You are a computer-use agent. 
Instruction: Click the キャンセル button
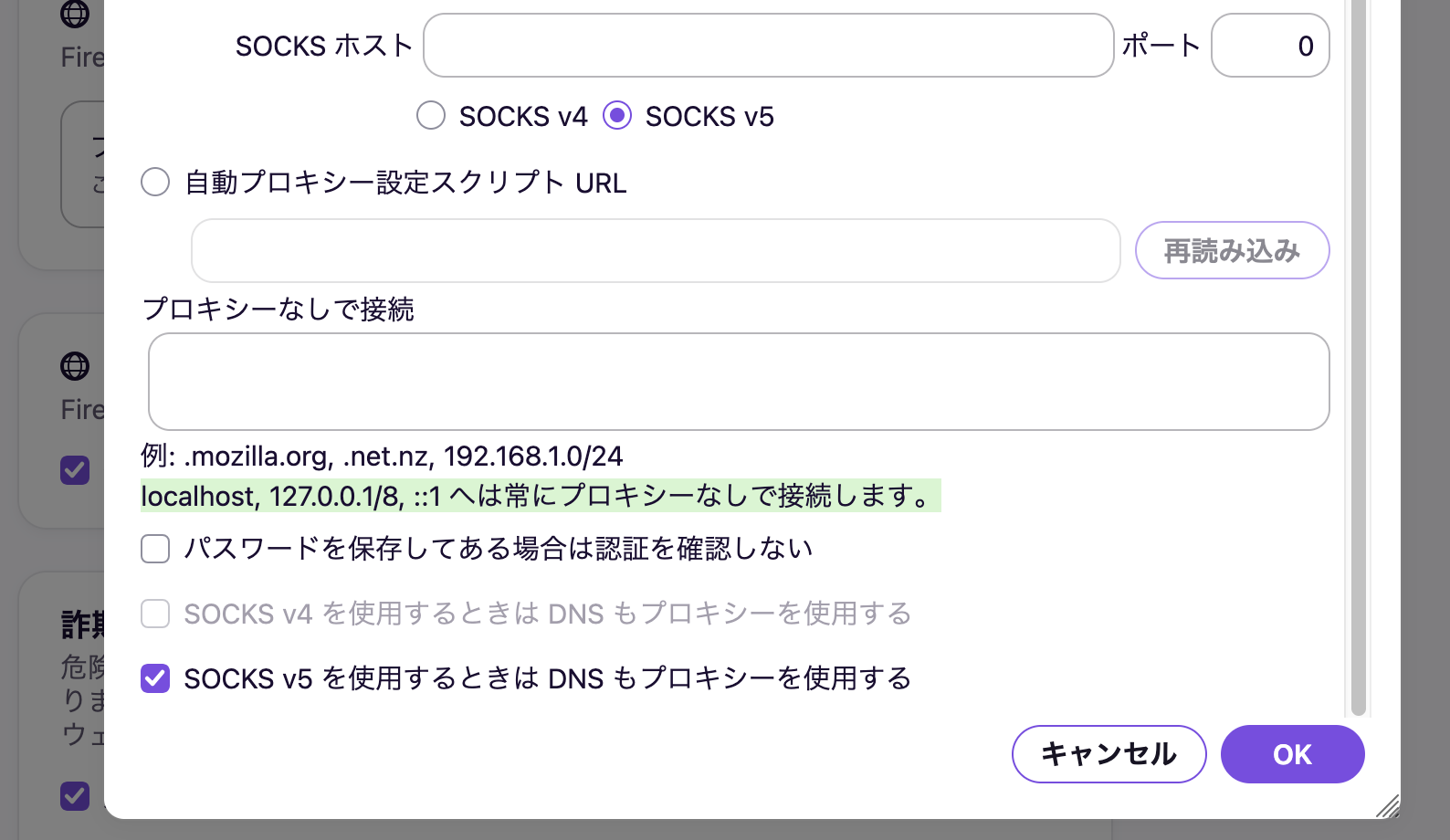pyautogui.click(x=1109, y=754)
